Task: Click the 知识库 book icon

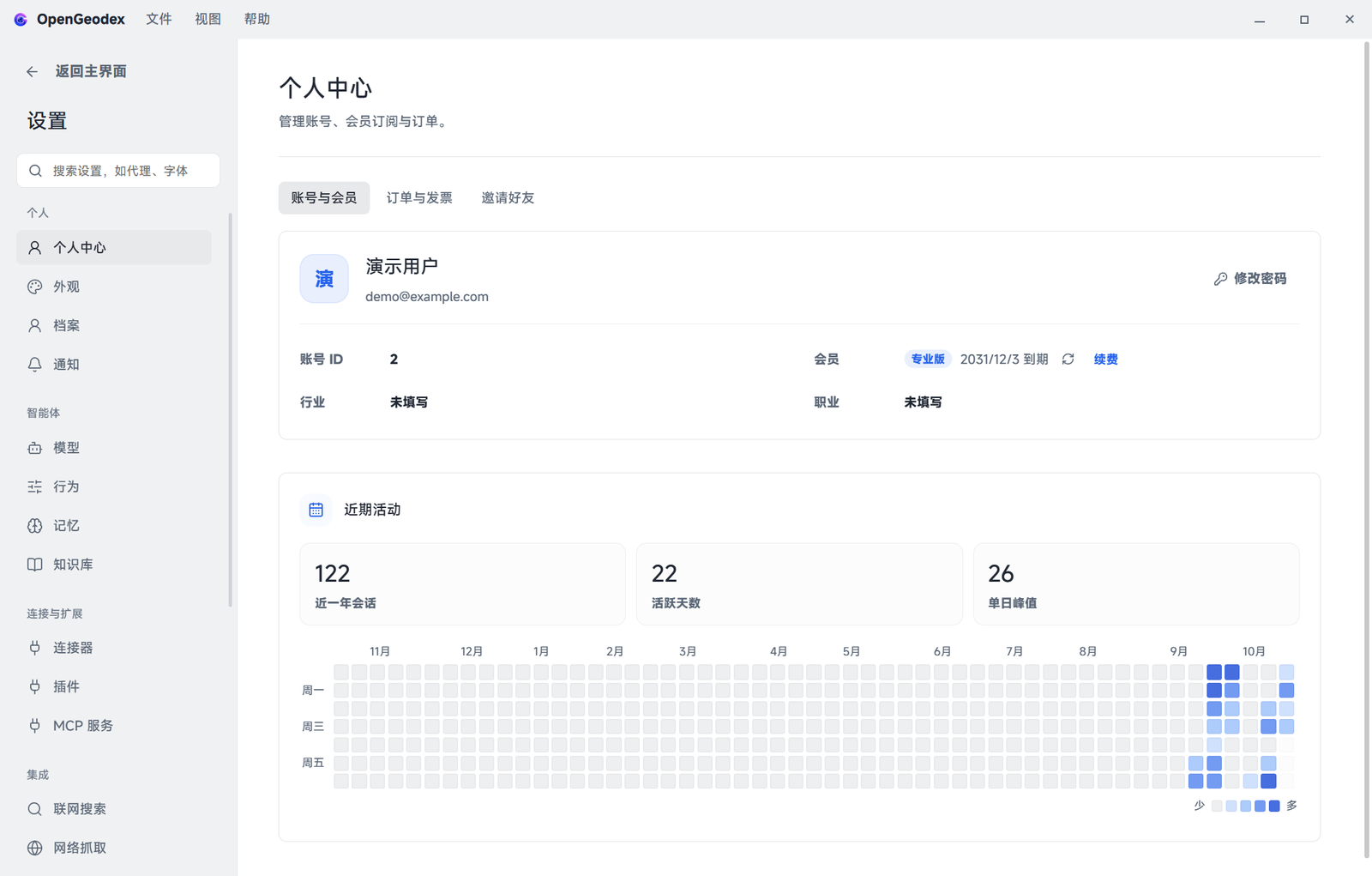Action: [x=34, y=565]
